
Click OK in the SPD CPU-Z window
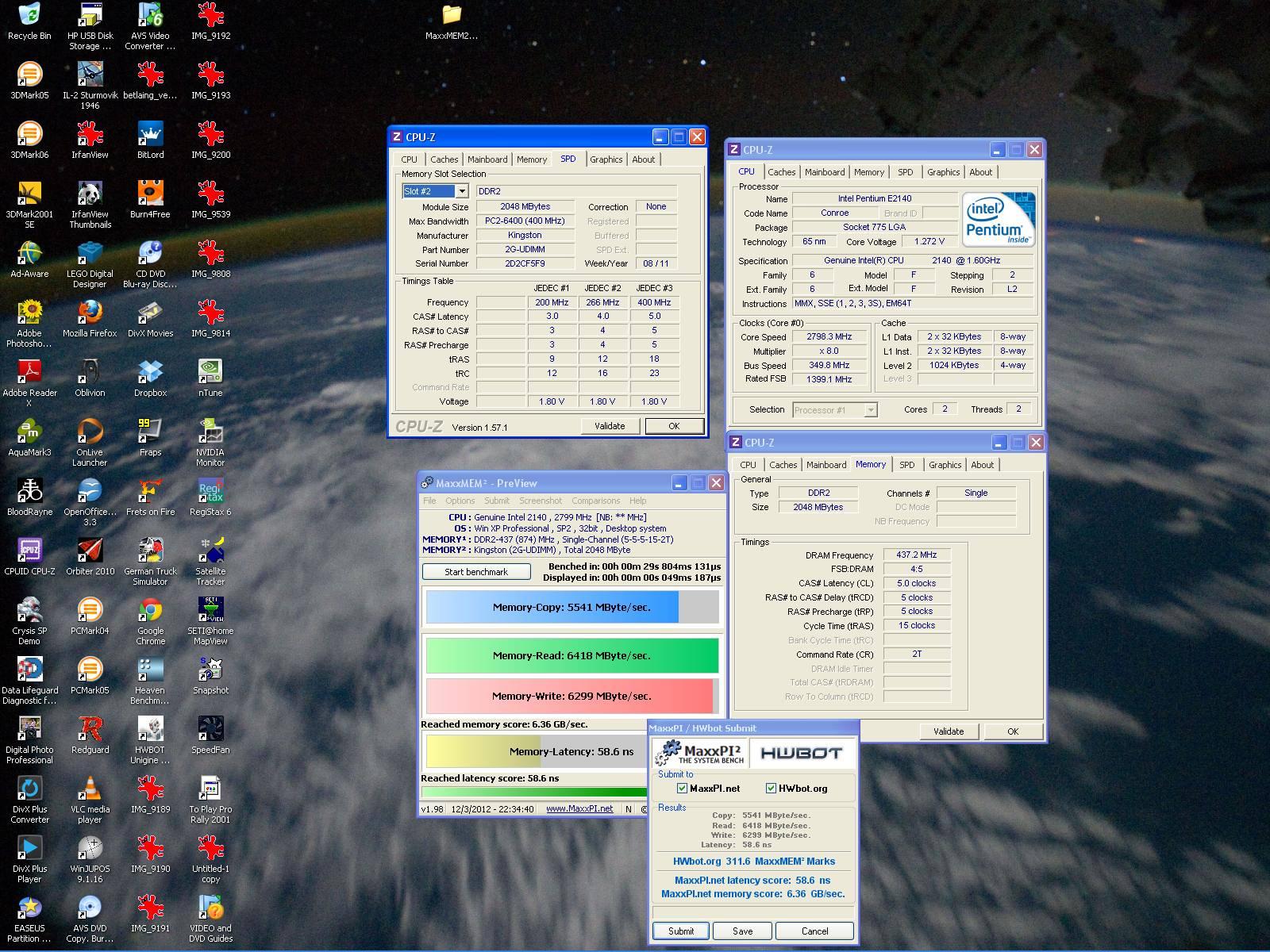click(674, 426)
